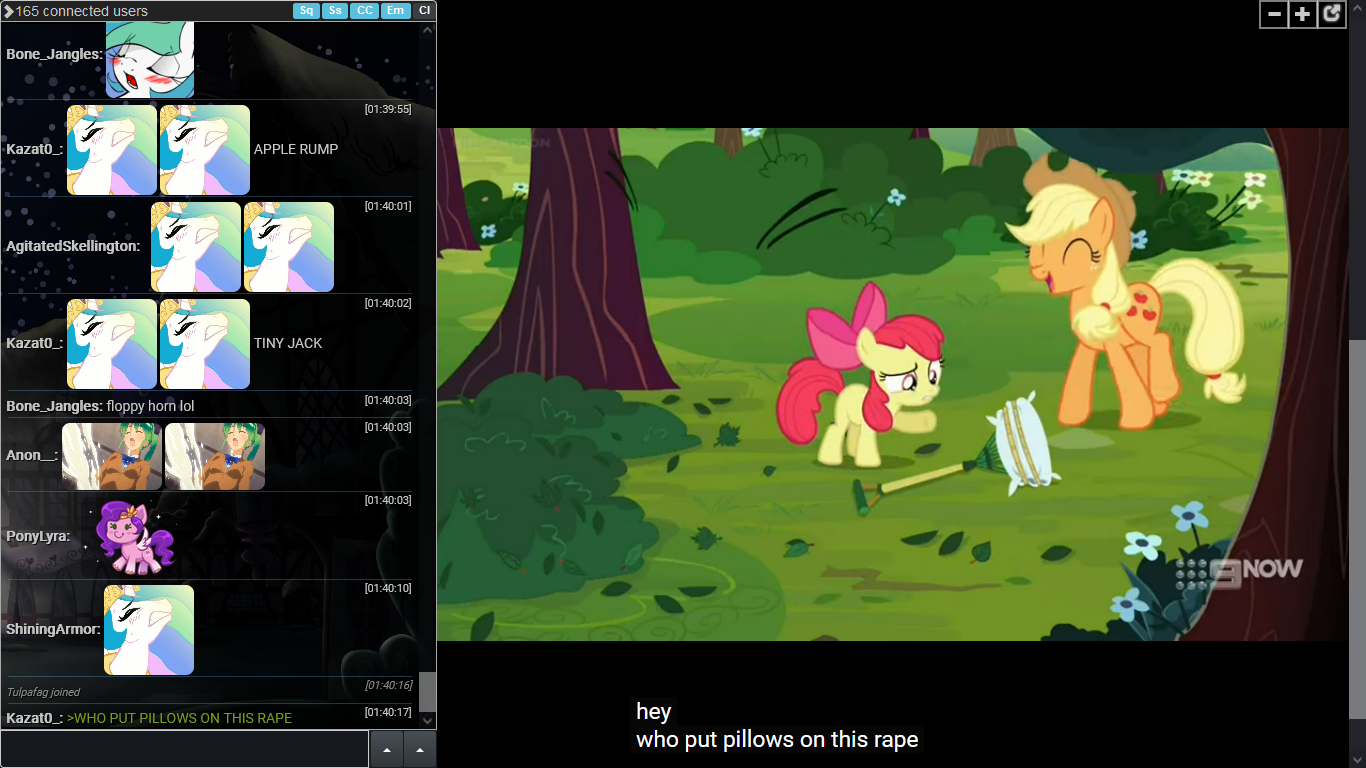Click the page's vertical scrollbar thumb
Screen dimensions: 1366x768
[x=1357, y=530]
